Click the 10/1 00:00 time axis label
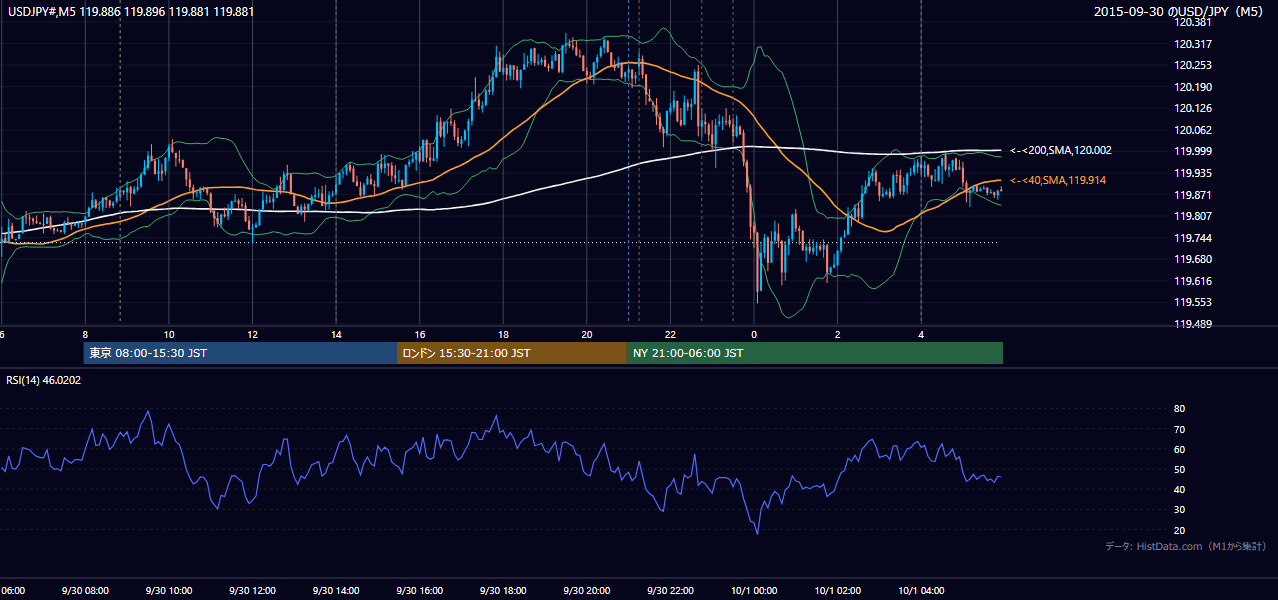 coord(754,591)
